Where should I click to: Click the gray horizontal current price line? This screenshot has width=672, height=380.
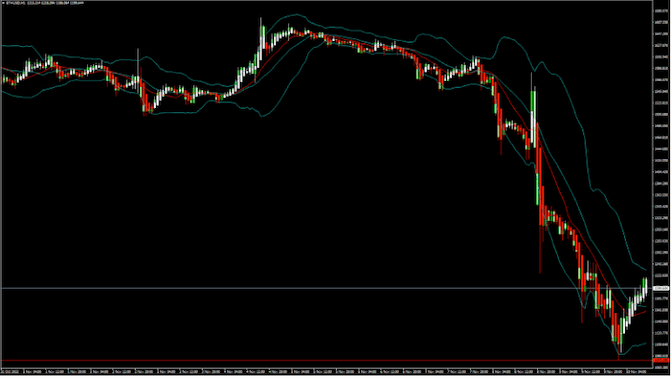326,288
